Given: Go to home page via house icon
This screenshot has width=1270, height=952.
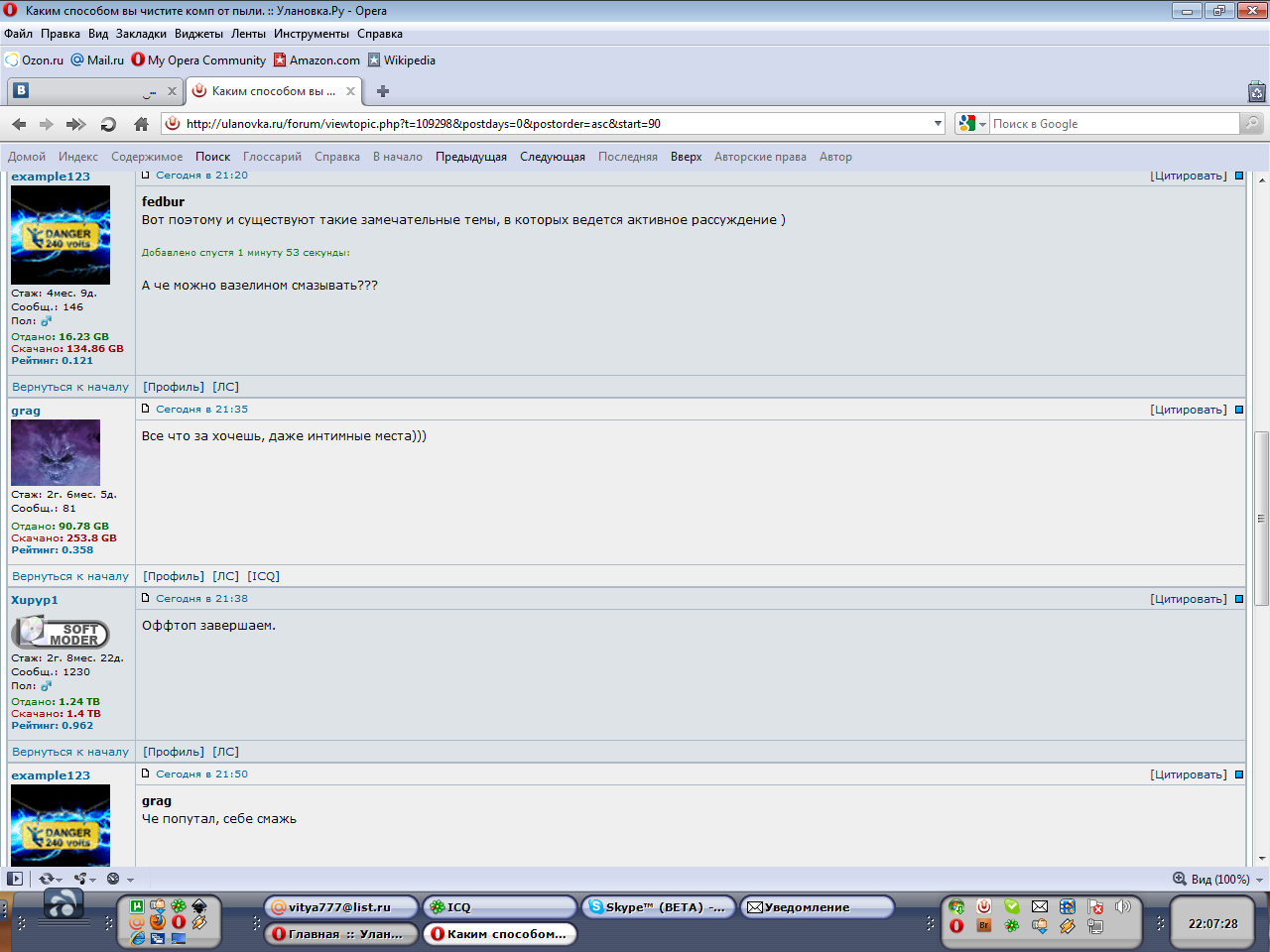Looking at the screenshot, I should click(x=141, y=124).
